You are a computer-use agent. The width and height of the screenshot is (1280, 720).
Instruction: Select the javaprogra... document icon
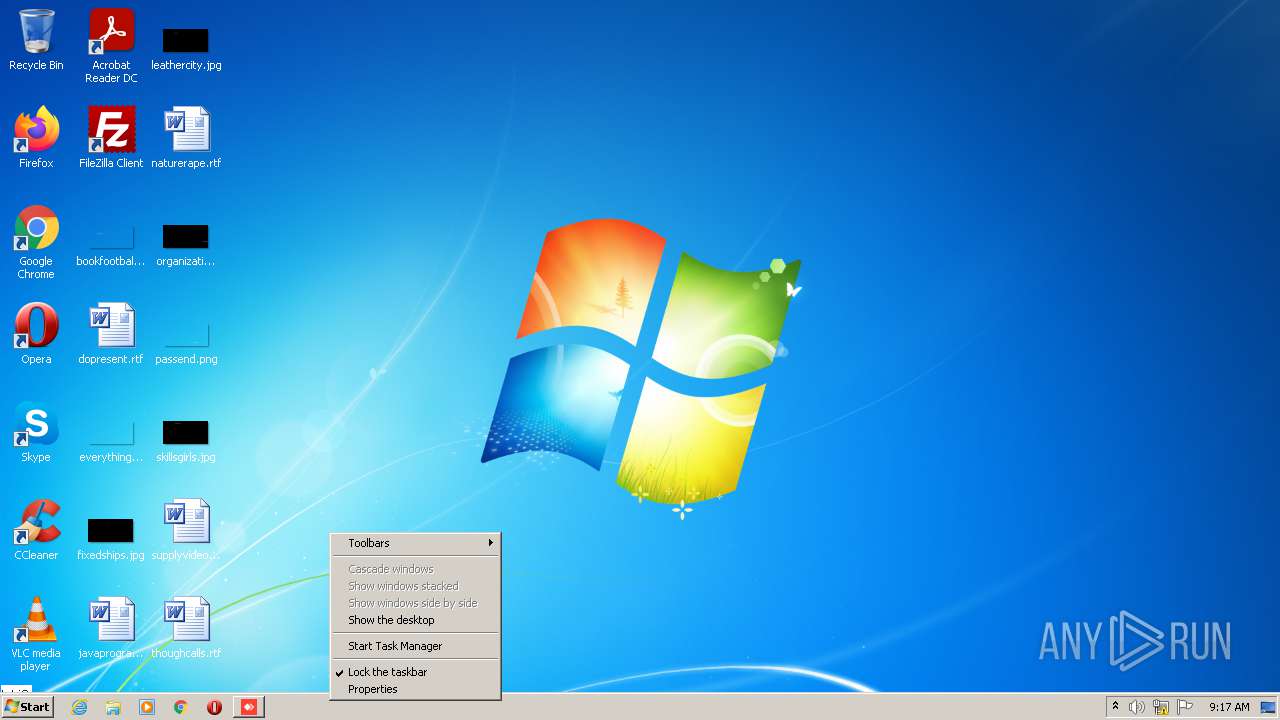[111, 628]
